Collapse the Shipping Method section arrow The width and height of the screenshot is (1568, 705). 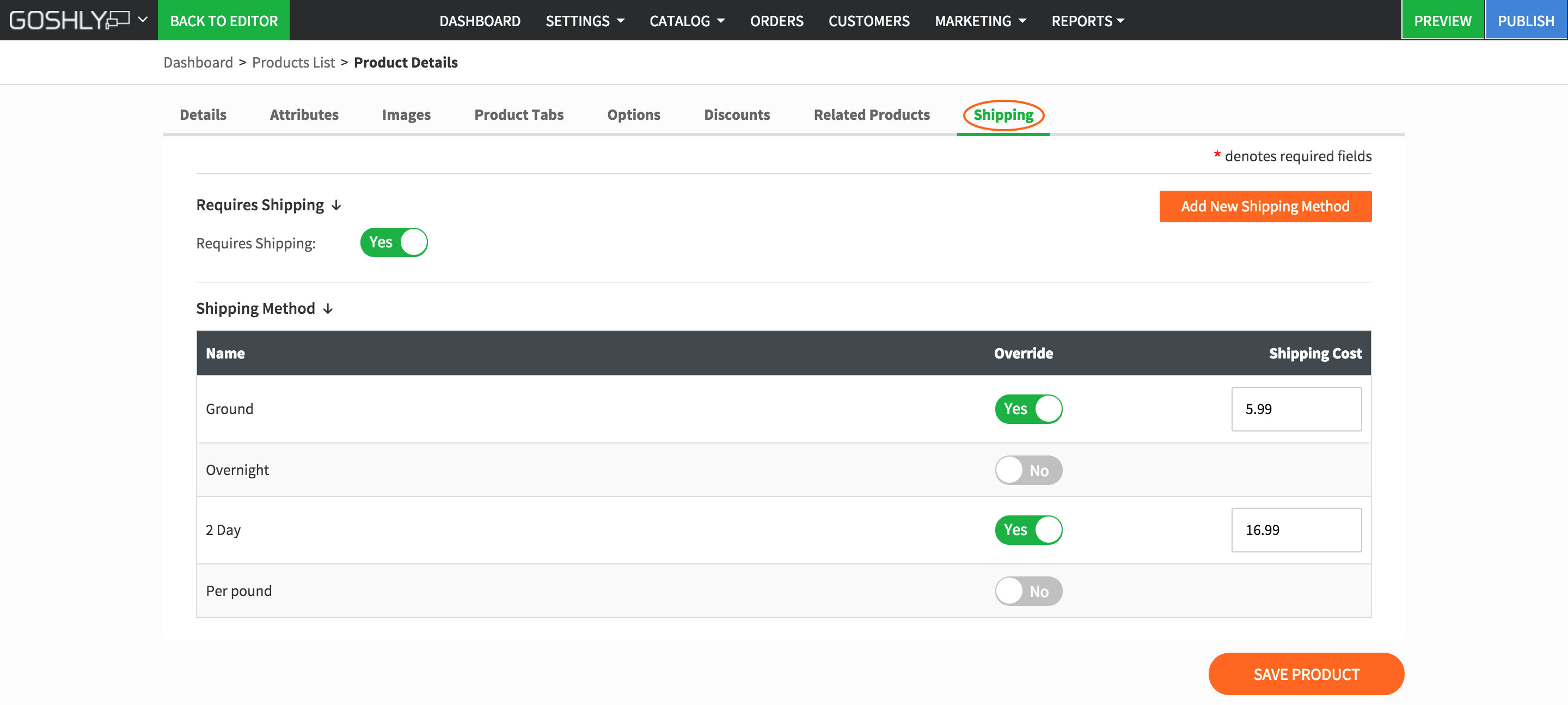coord(328,309)
